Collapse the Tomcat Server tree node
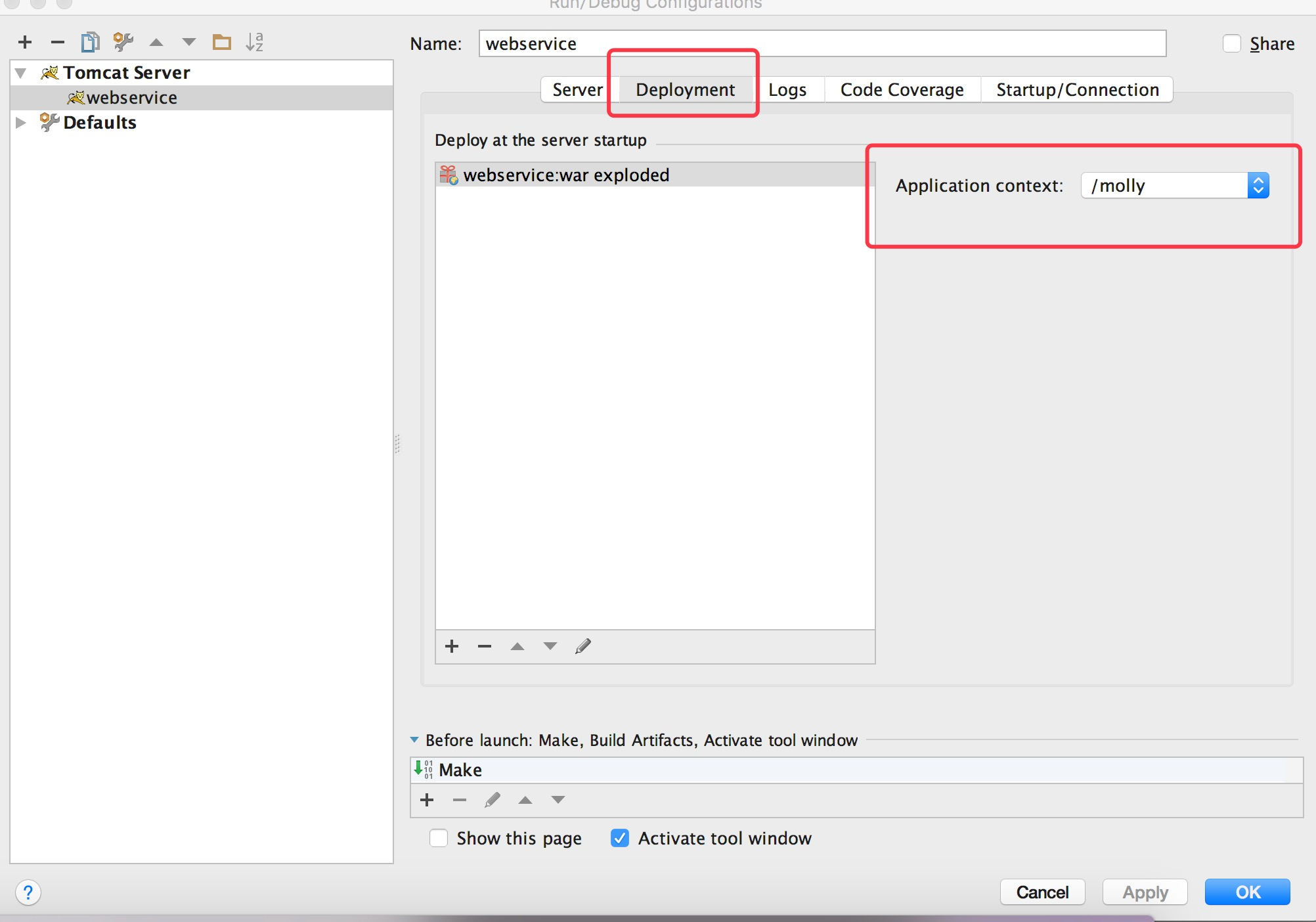 21,73
